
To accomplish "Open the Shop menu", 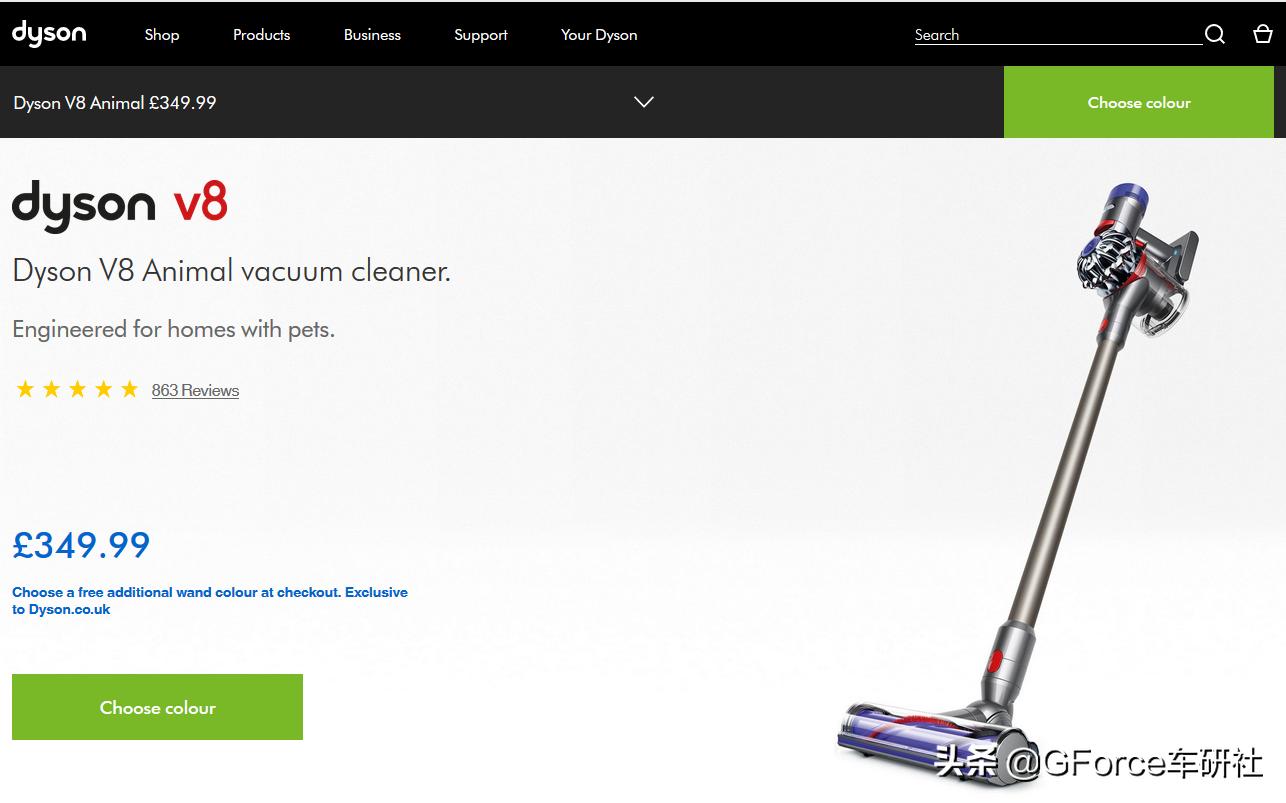I will point(162,34).
